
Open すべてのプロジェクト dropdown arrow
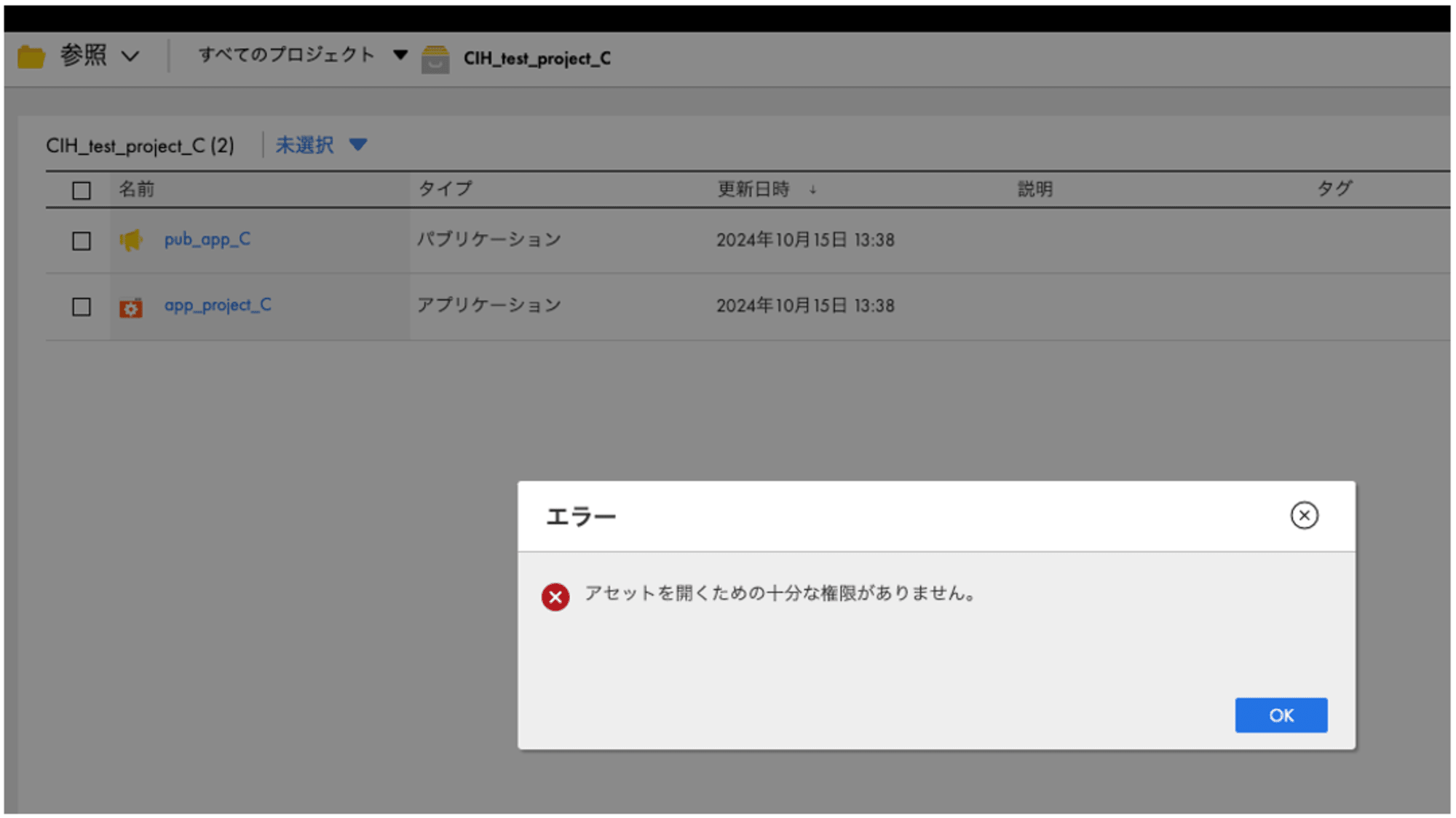pos(400,55)
